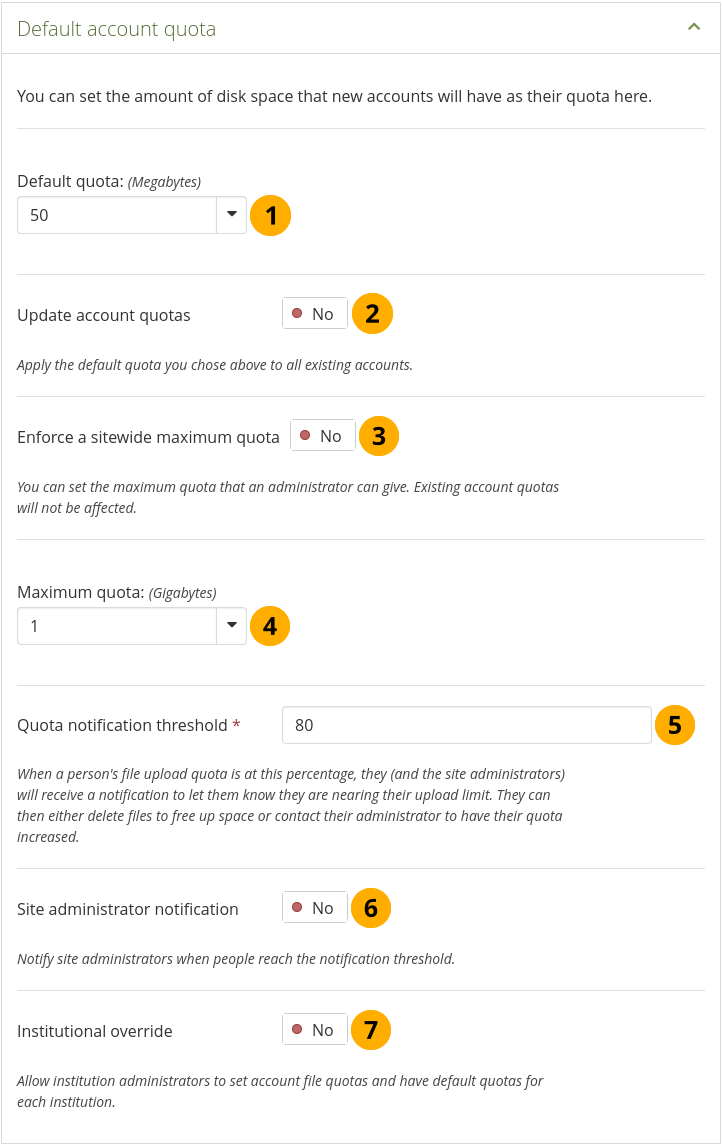Click the orange number 7 callout badge
The width and height of the screenshot is (722, 1145).
370,1030
